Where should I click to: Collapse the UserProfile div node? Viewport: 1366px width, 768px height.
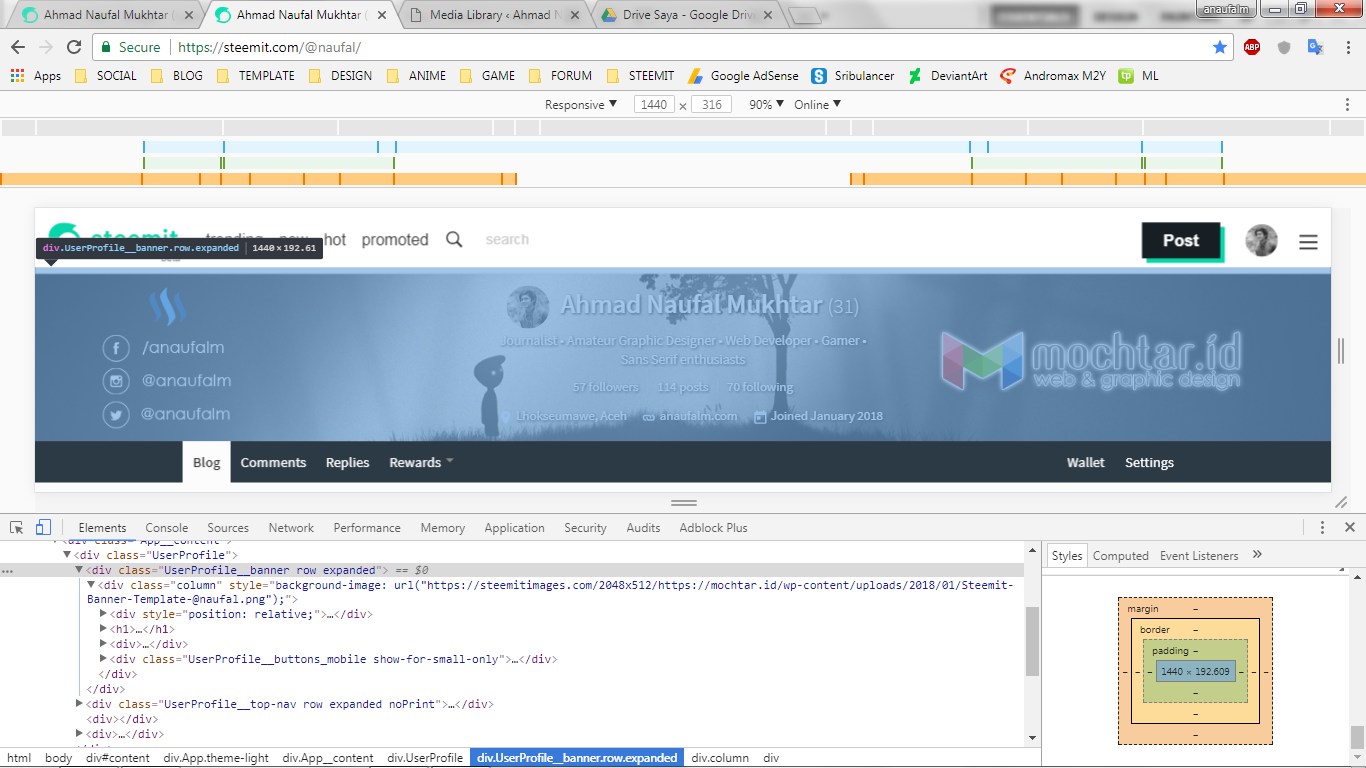pos(67,555)
